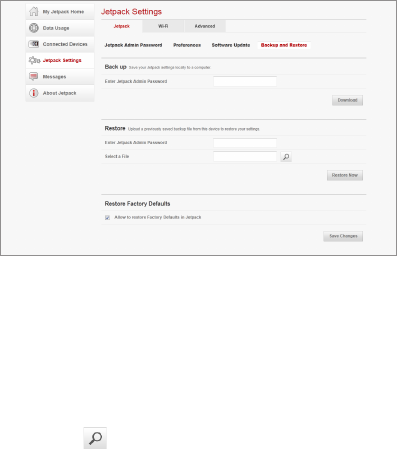
Task: Open Data Usage menu item
Action: click(60, 28)
